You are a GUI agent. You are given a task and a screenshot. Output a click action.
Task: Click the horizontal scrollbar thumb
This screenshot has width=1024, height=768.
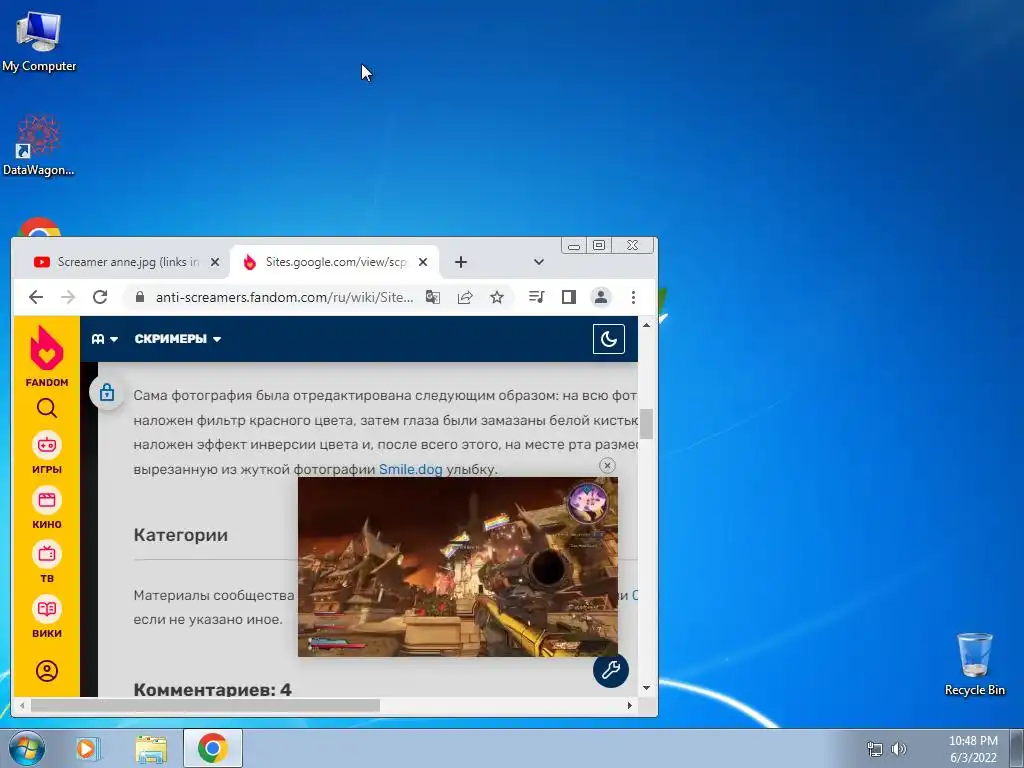[x=205, y=705]
